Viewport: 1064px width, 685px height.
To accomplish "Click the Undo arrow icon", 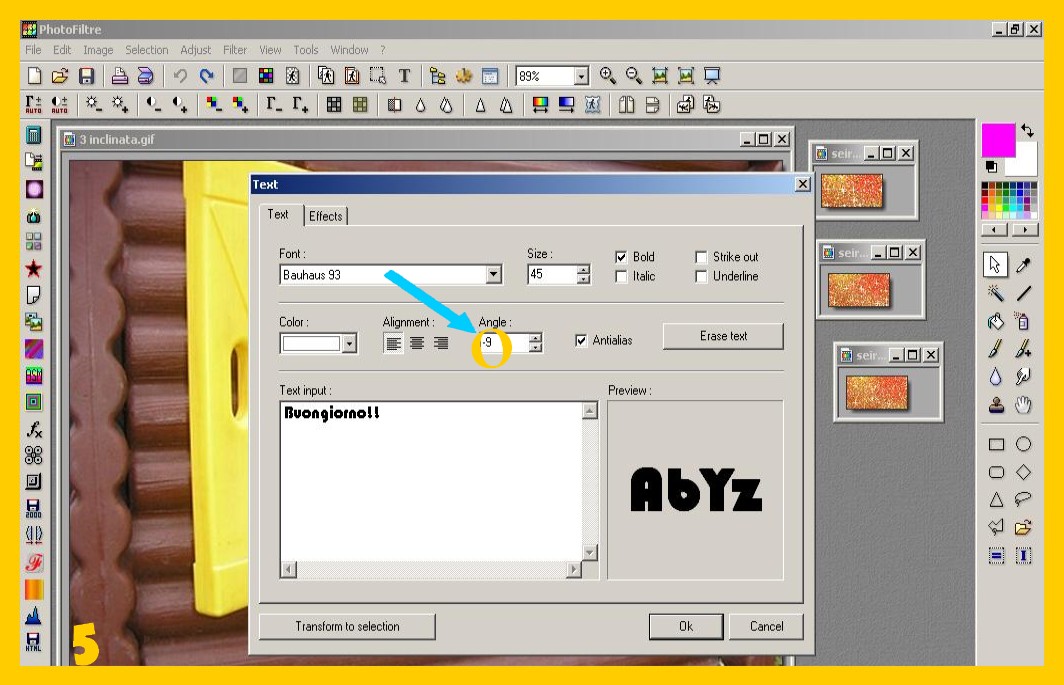I will [x=180, y=76].
